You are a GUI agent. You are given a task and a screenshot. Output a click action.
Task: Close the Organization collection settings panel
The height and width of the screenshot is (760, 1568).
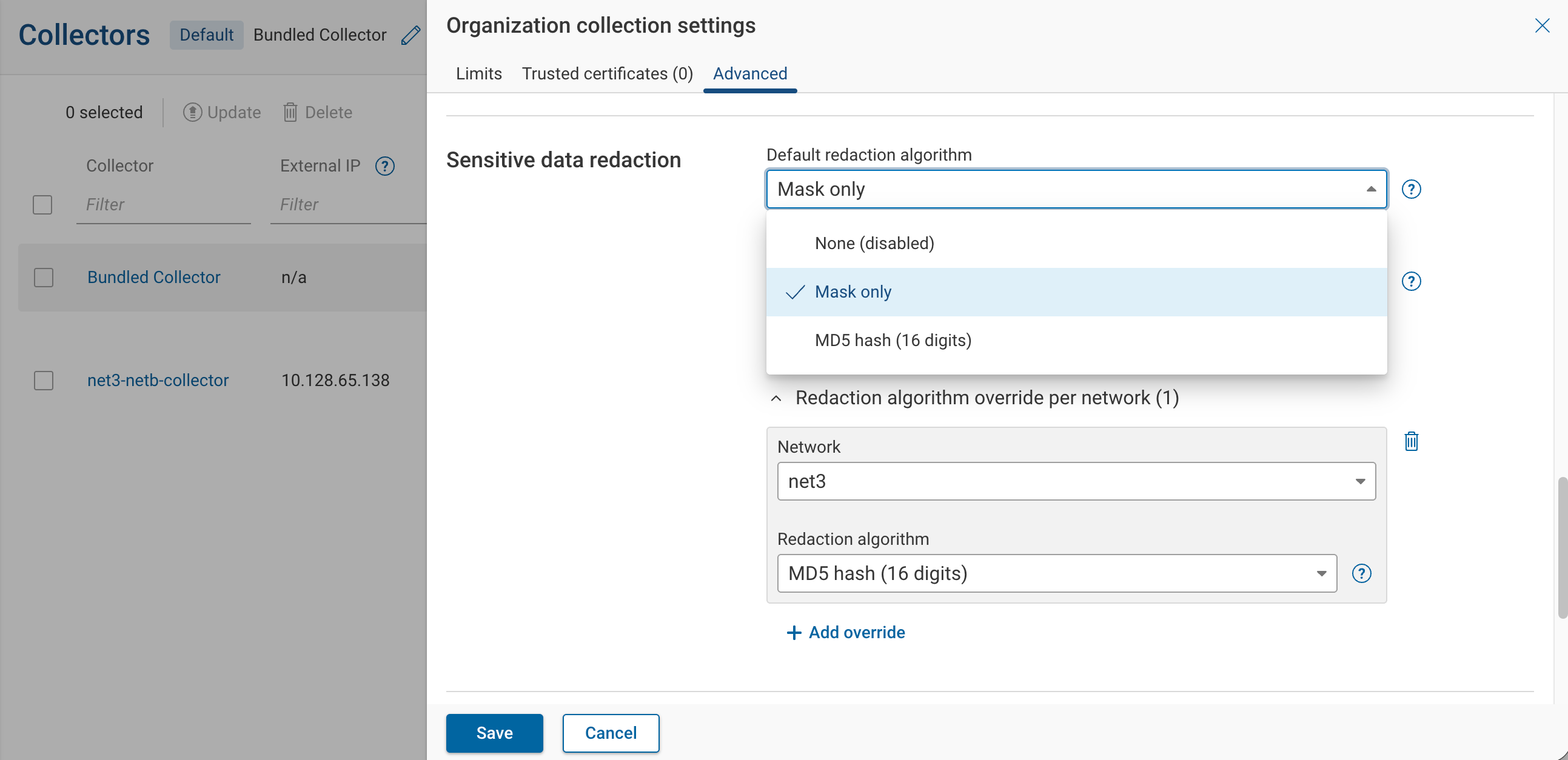(x=1542, y=25)
